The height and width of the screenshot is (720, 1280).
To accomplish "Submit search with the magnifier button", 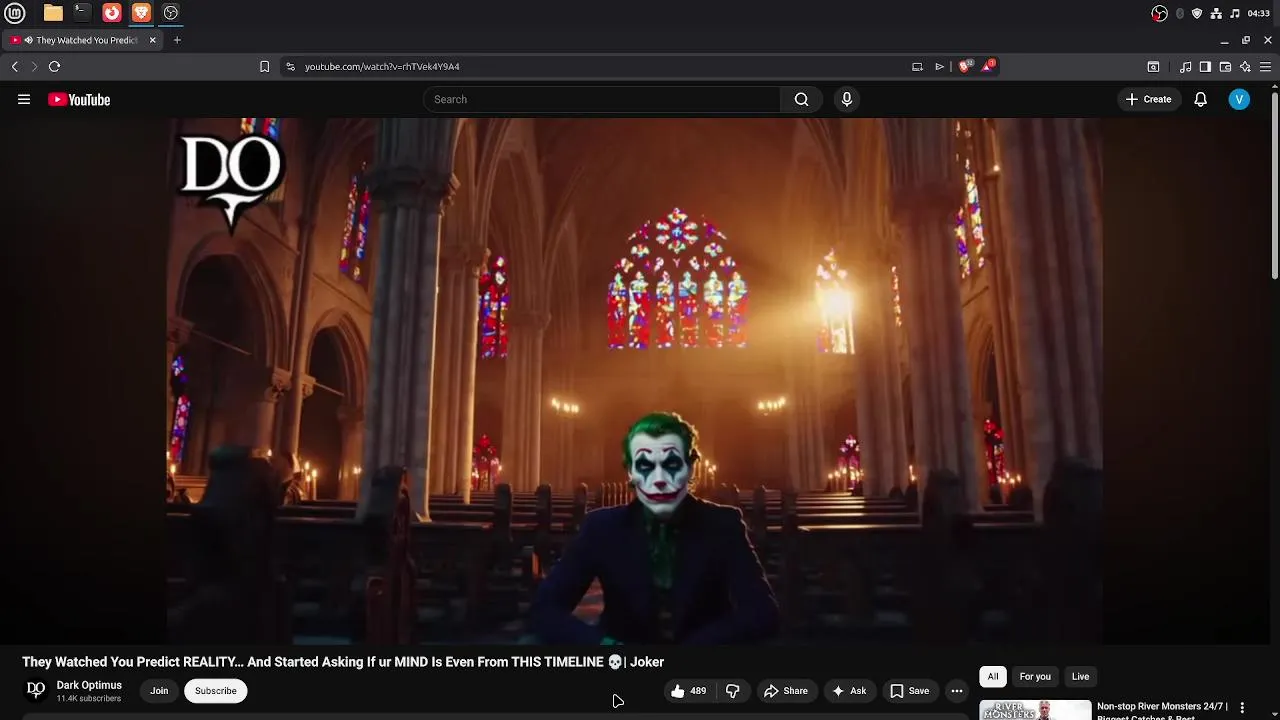I will coord(801,99).
